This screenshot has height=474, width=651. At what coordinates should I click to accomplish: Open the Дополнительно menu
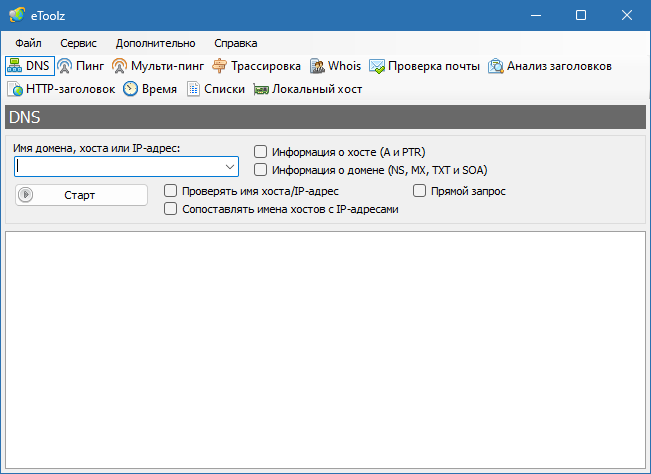(155, 43)
